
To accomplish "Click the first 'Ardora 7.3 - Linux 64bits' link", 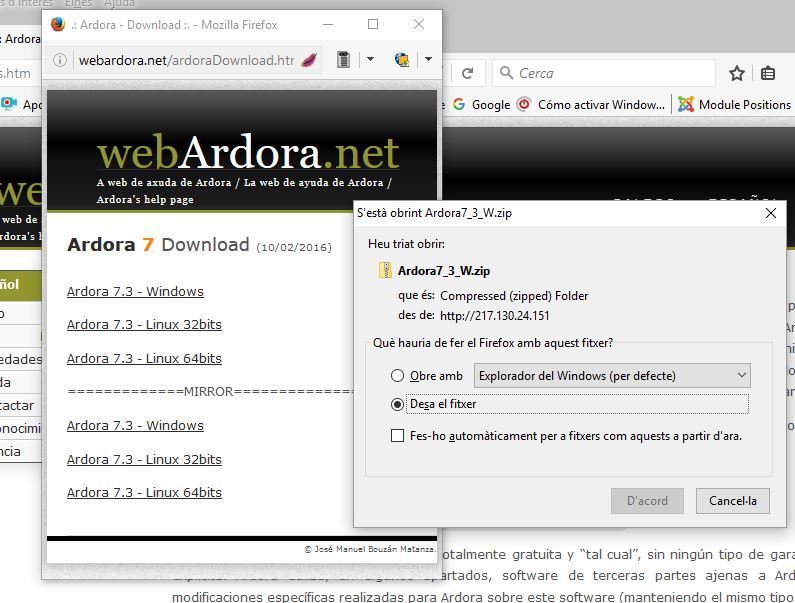I will click(x=144, y=358).
